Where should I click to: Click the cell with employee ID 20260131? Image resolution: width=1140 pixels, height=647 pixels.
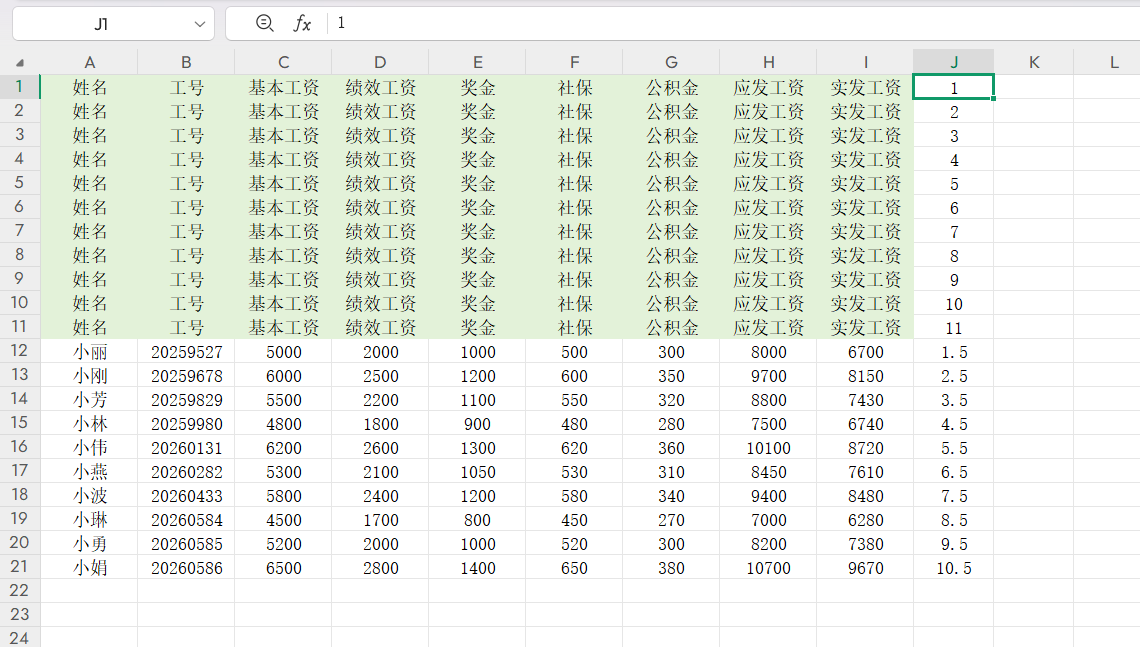tap(186, 448)
